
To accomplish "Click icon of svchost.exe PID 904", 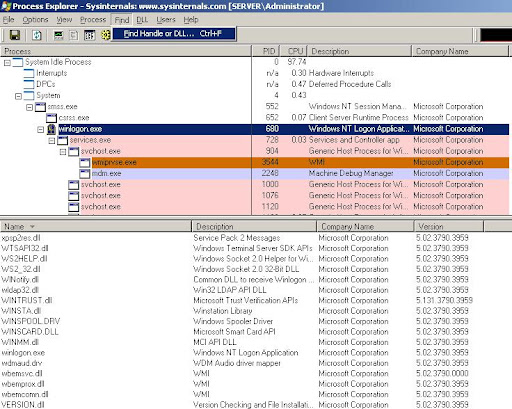I will pos(73,151).
